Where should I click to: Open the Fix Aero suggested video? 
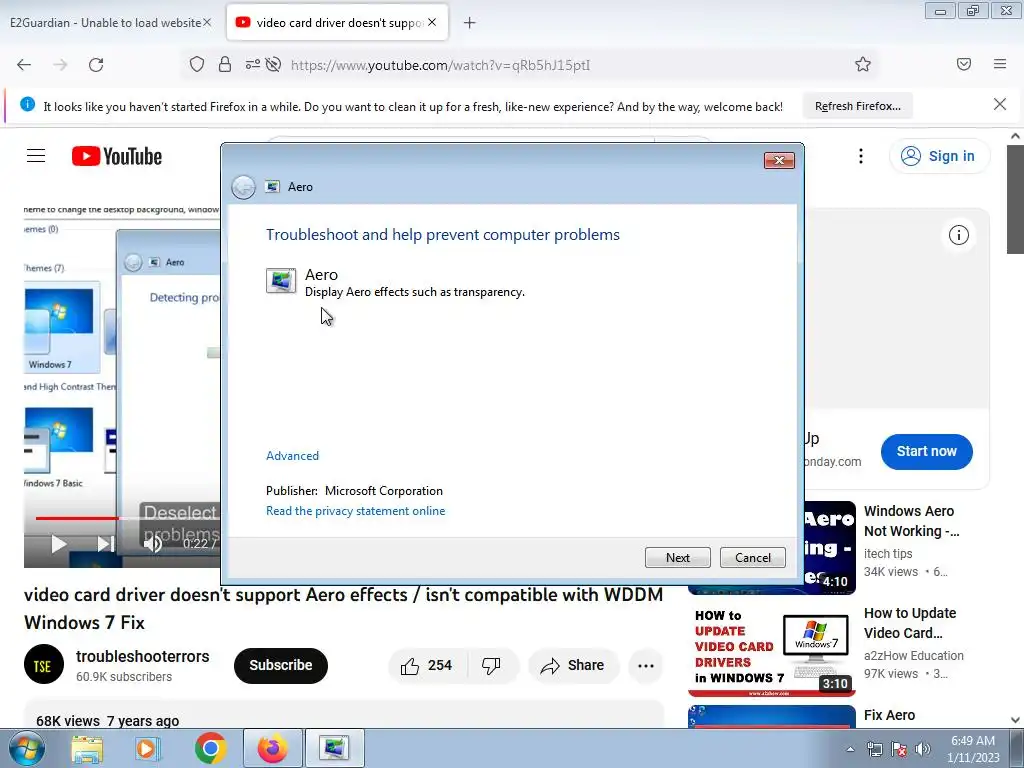tap(889, 715)
